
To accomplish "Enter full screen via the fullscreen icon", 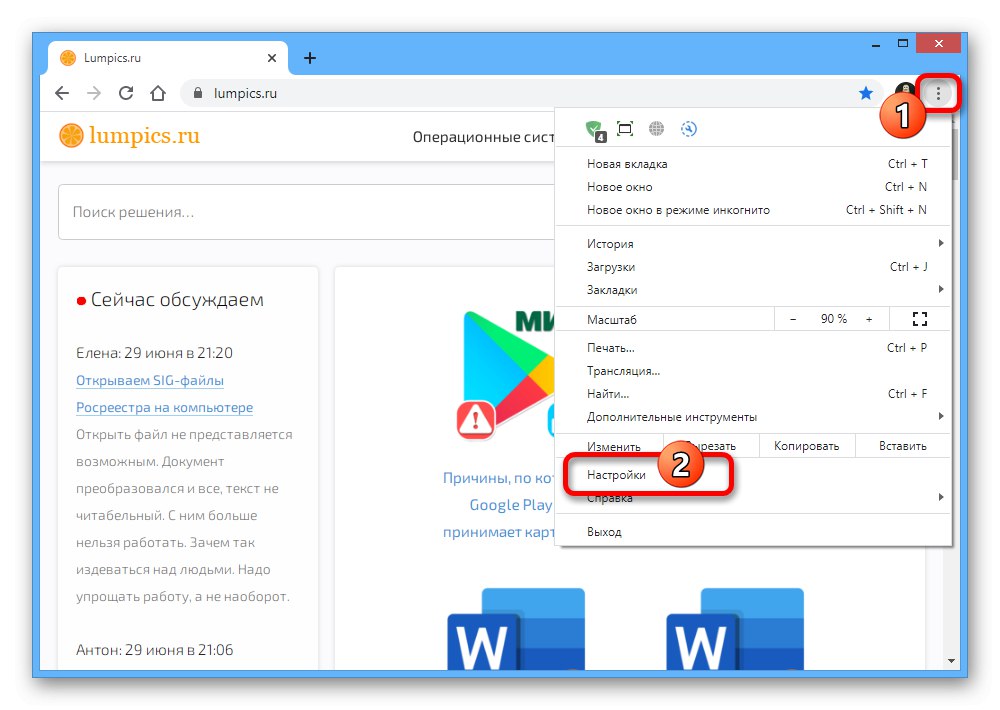I will pyautogui.click(x=919, y=318).
